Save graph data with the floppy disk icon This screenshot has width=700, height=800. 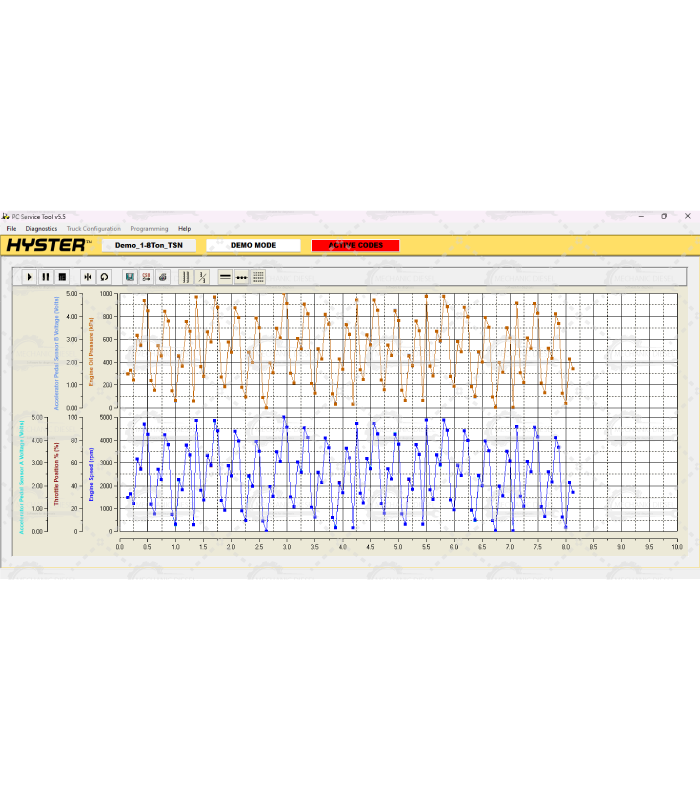coord(130,276)
